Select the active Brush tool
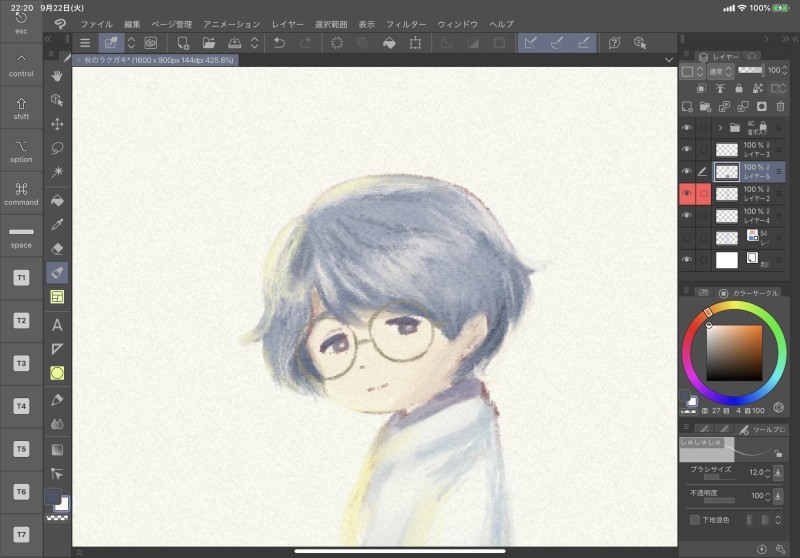Screen dimensions: 800x558 [57, 272]
